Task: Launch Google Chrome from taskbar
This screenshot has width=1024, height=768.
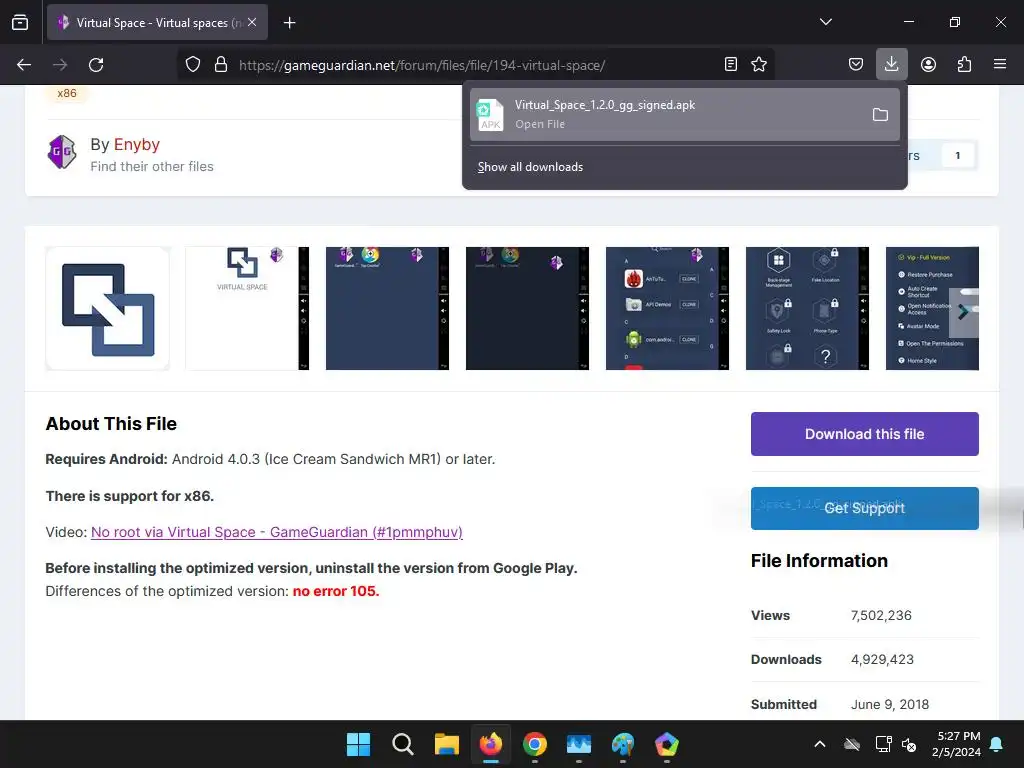Action: 535,744
